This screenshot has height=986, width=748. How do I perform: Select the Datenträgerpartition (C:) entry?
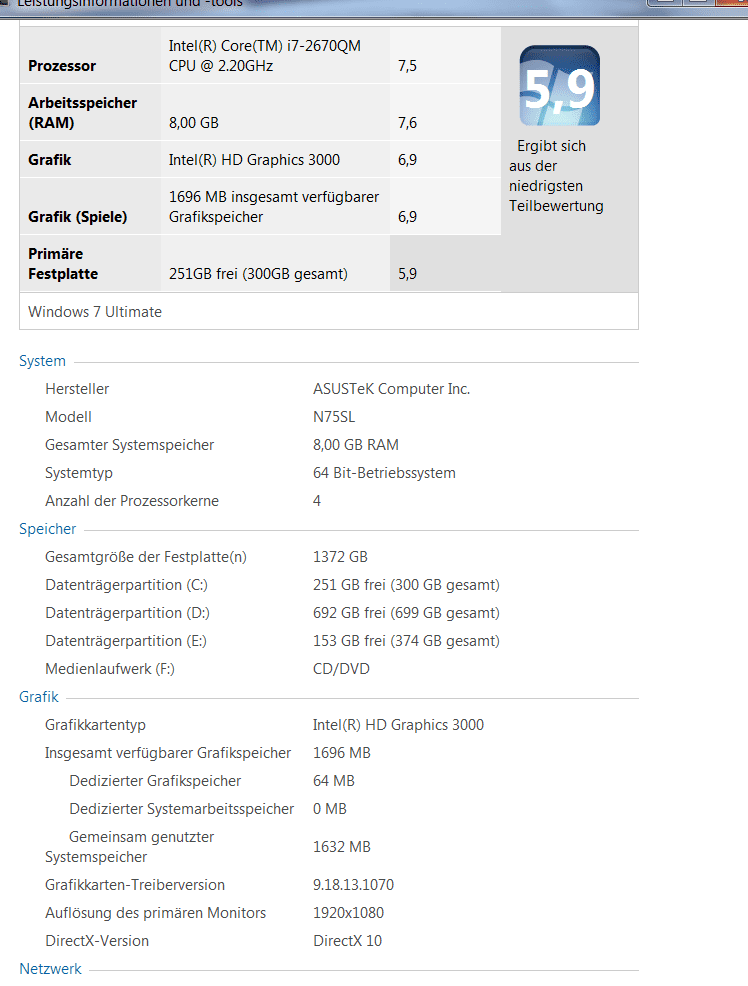coord(127,585)
